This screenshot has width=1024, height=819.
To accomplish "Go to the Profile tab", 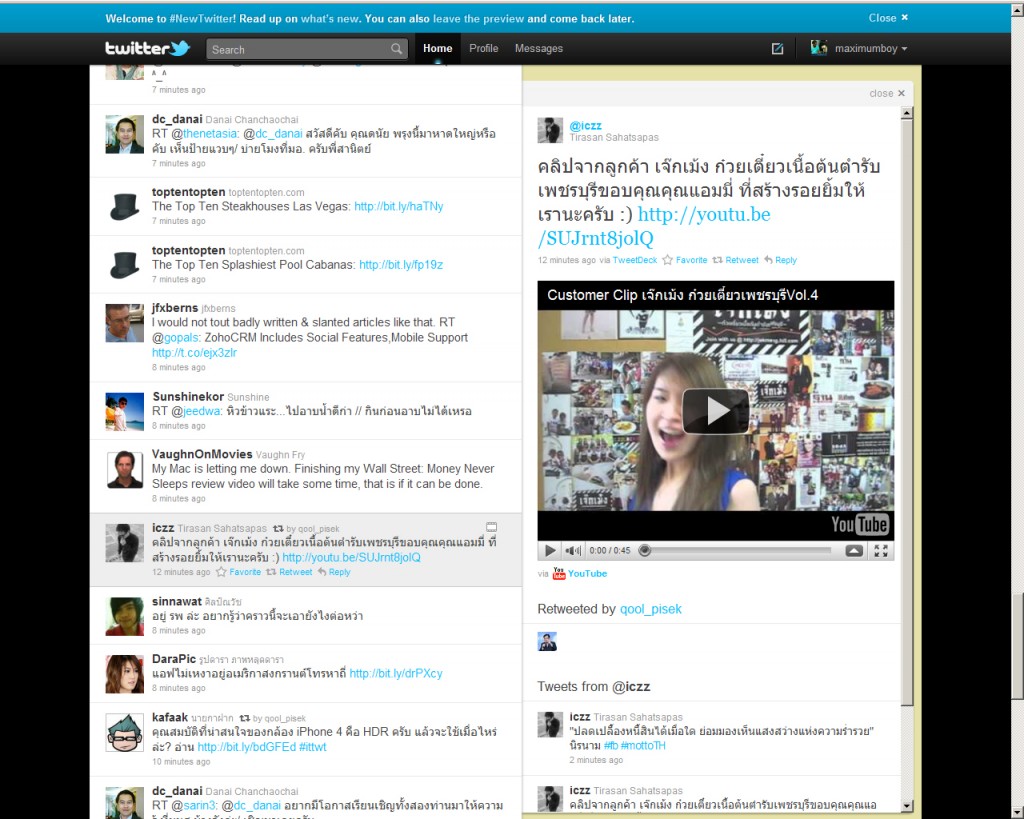I will click(x=483, y=48).
